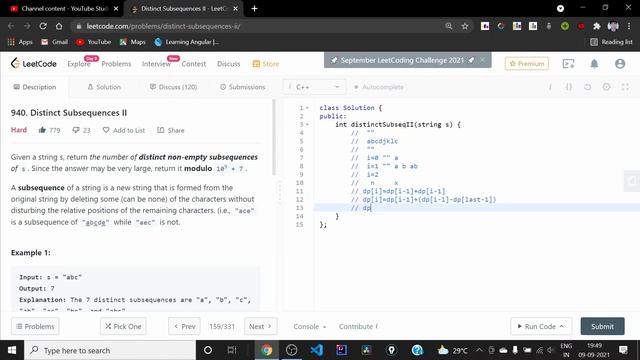Go to Prev problem
Viewport: 640px width, 360px height.
click(x=184, y=327)
